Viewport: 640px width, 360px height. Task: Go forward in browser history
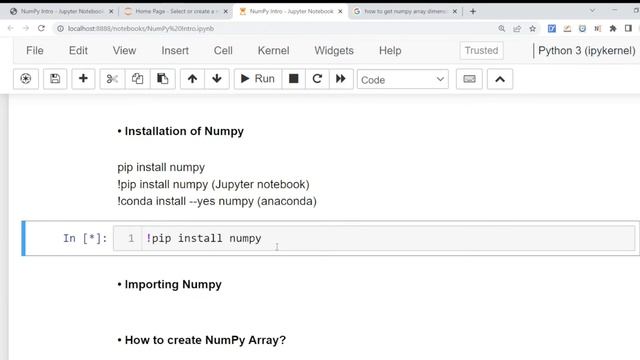[26, 28]
